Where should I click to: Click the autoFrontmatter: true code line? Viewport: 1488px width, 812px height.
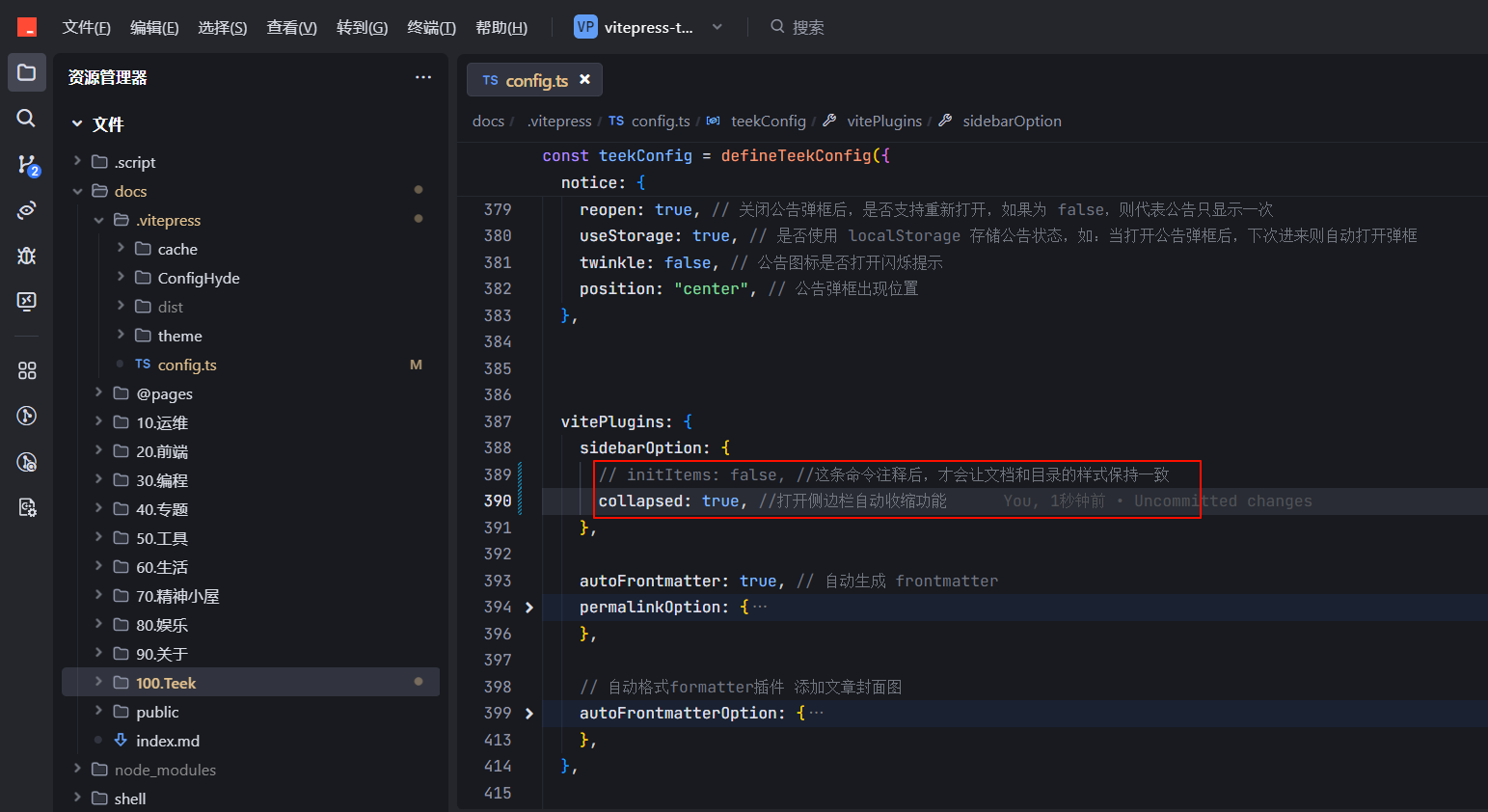[x=678, y=581]
